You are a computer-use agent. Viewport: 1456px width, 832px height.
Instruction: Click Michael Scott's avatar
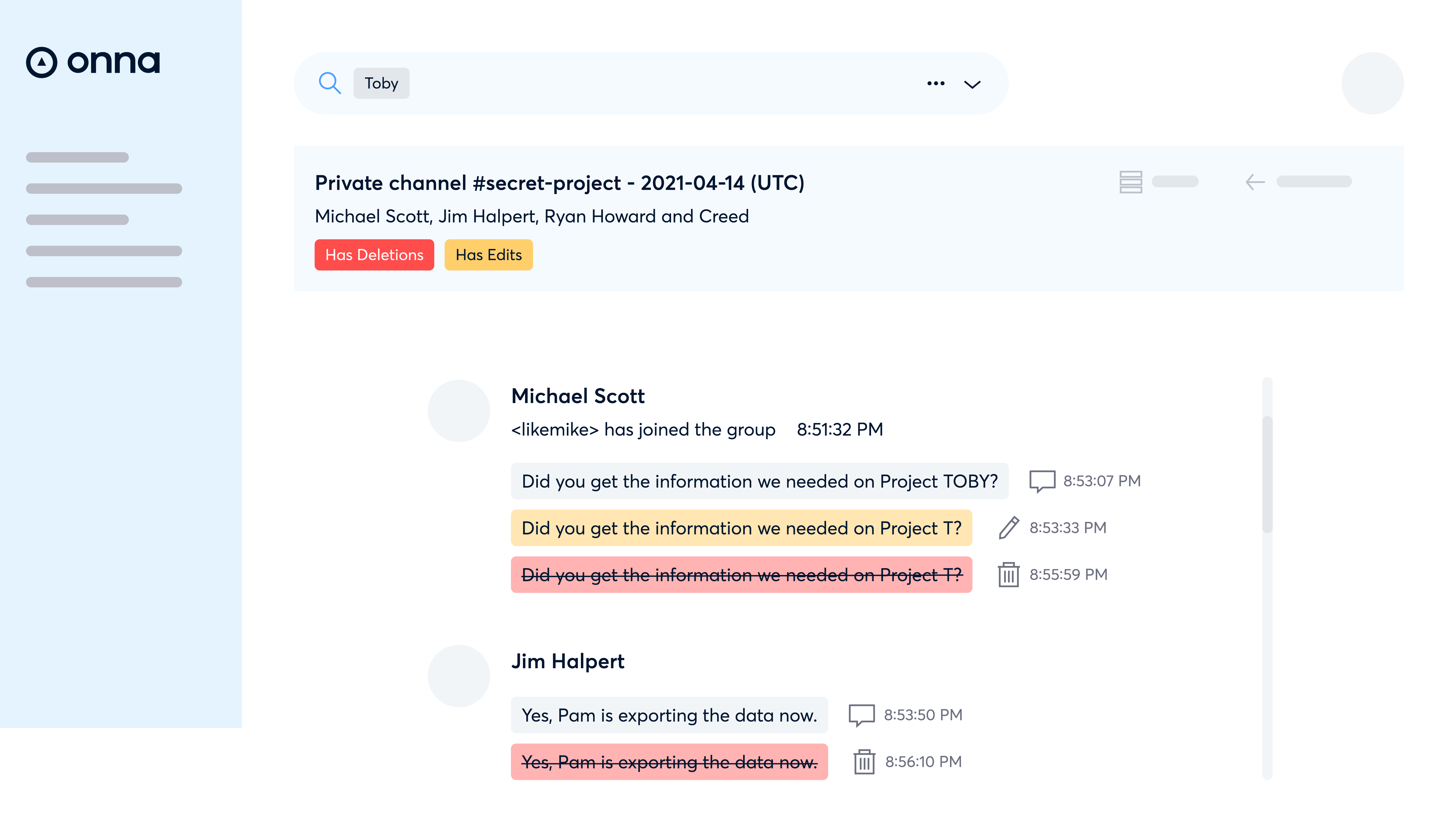coord(459,411)
